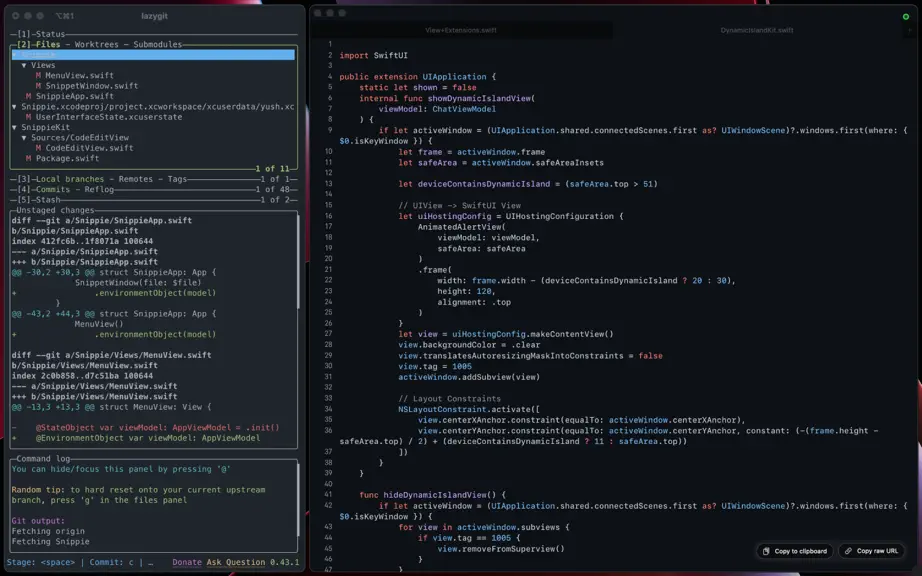This screenshot has width=922, height=576.
Task: Click the Copy to clipboard button
Action: 794,551
